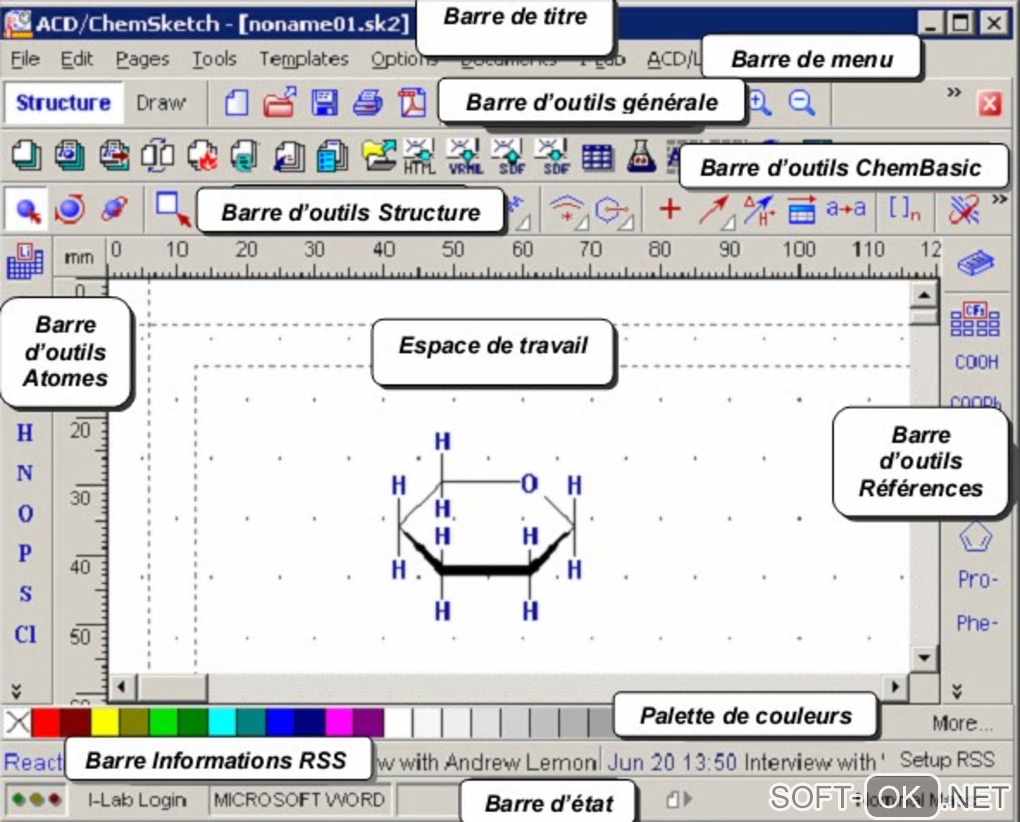
Task: Pick the yellow color swatch
Action: [x=105, y=723]
